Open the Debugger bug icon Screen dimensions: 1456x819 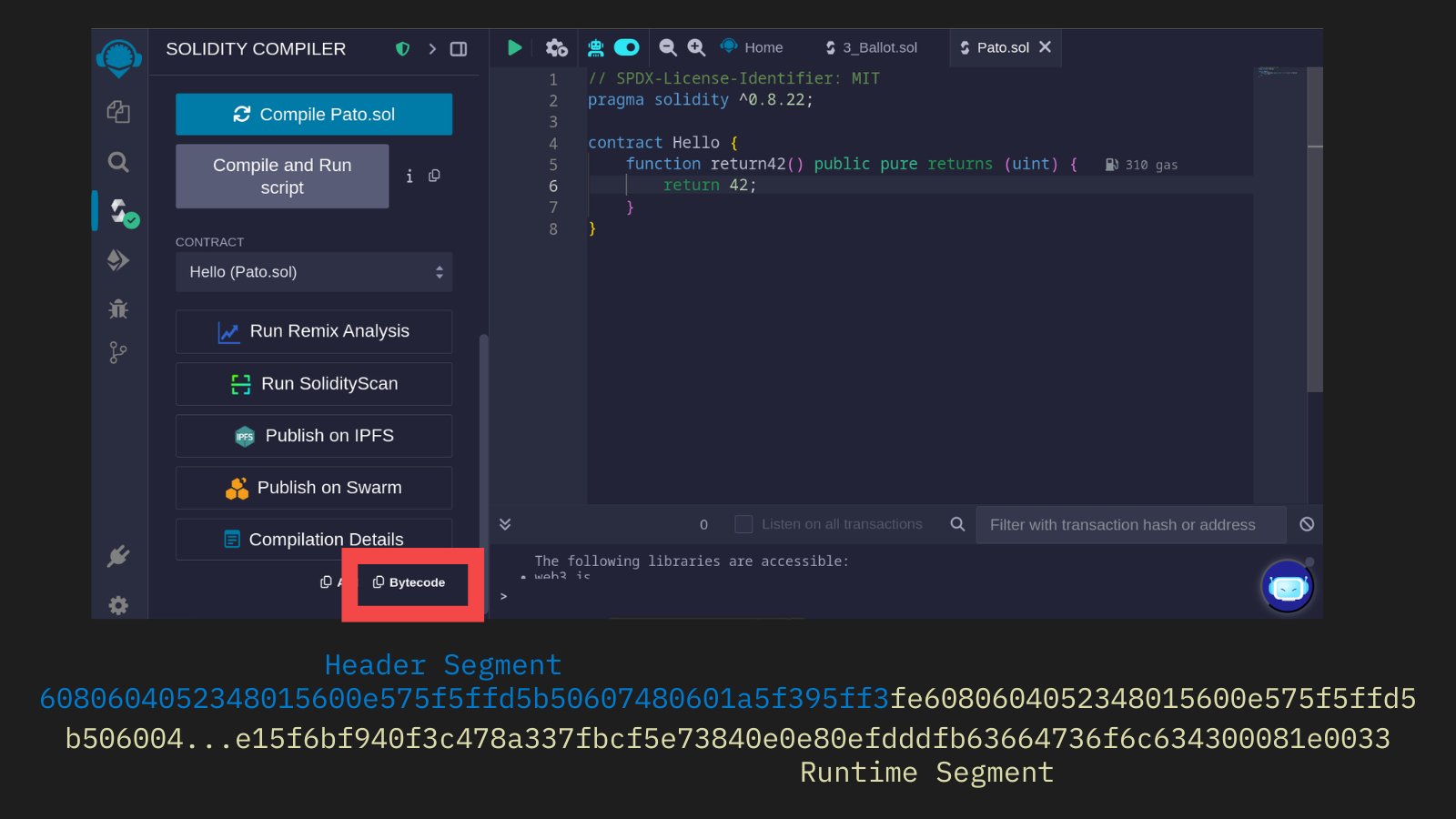(x=118, y=308)
